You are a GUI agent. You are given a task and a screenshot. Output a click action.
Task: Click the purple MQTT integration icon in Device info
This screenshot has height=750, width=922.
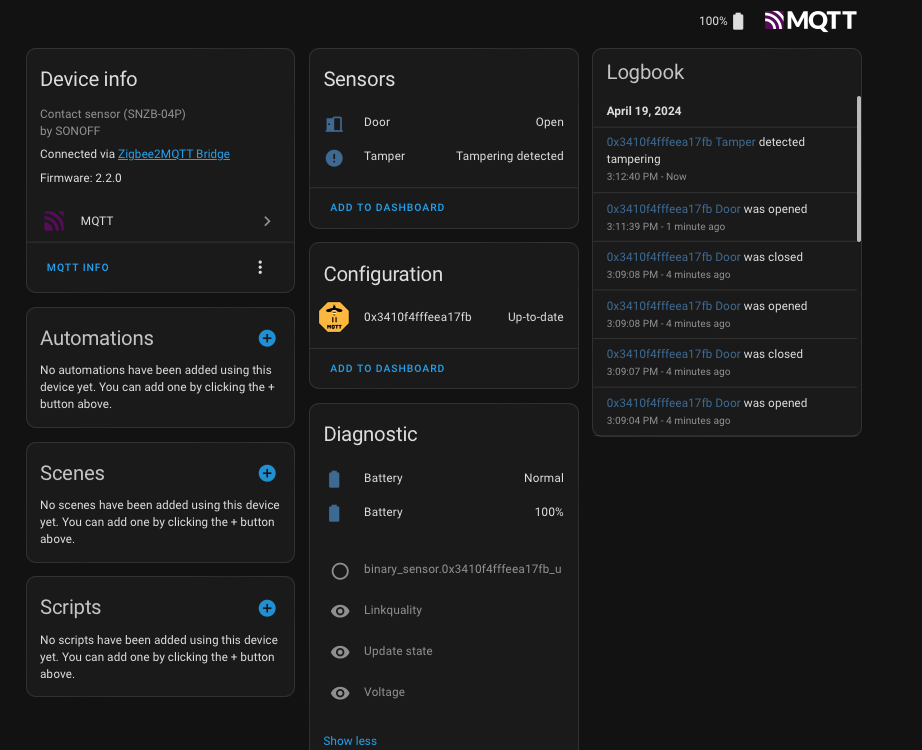(54, 221)
